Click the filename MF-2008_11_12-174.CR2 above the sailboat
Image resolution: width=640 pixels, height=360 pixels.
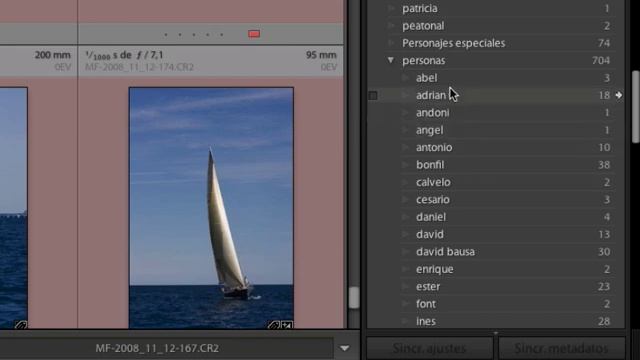[139, 67]
